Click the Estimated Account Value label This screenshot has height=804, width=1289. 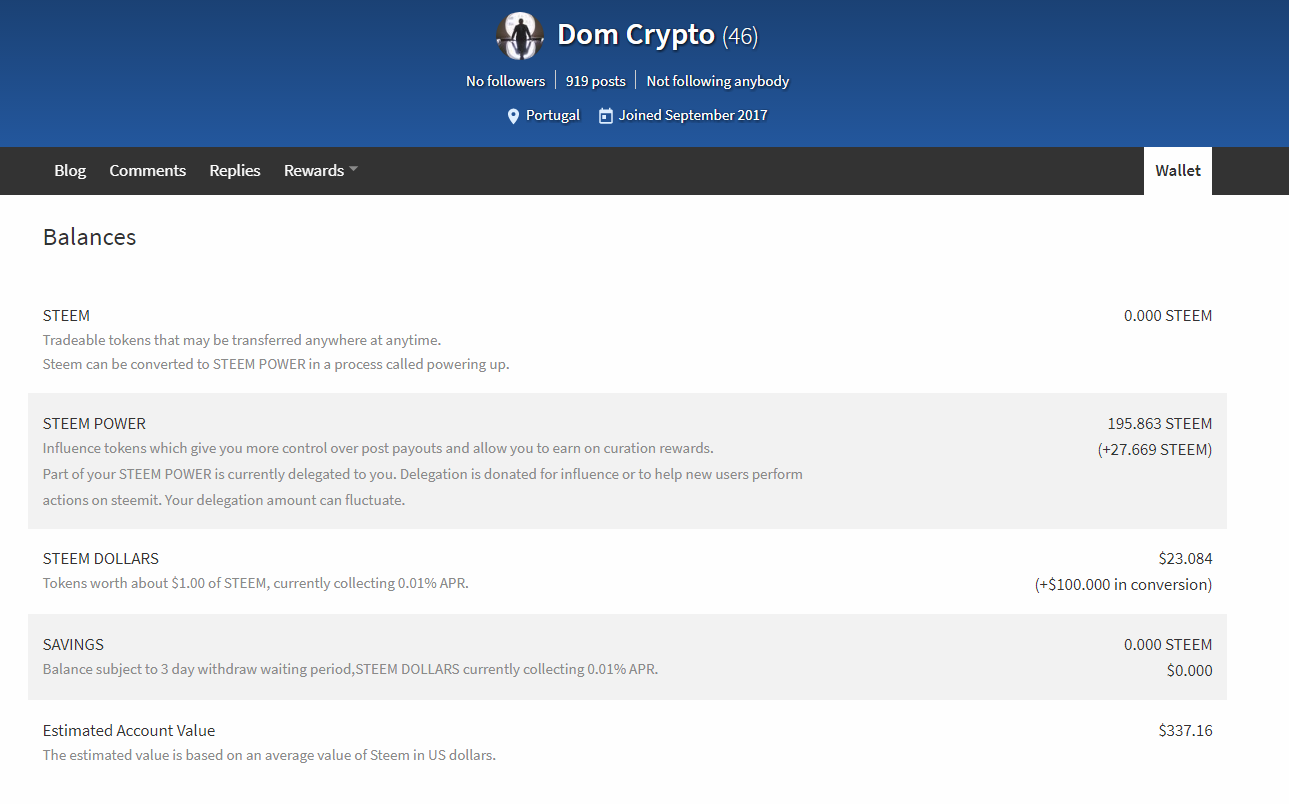(129, 731)
